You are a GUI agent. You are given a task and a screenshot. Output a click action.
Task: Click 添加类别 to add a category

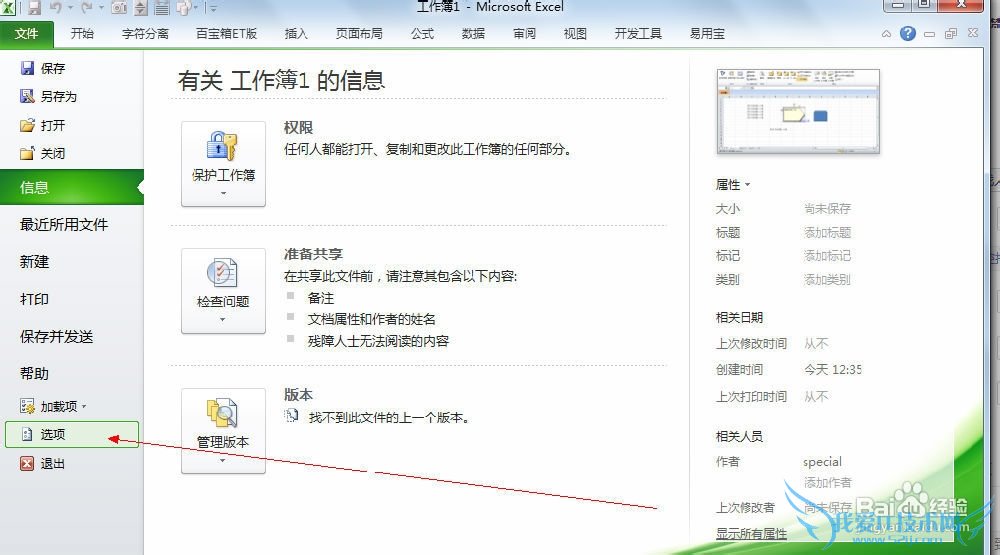[827, 279]
